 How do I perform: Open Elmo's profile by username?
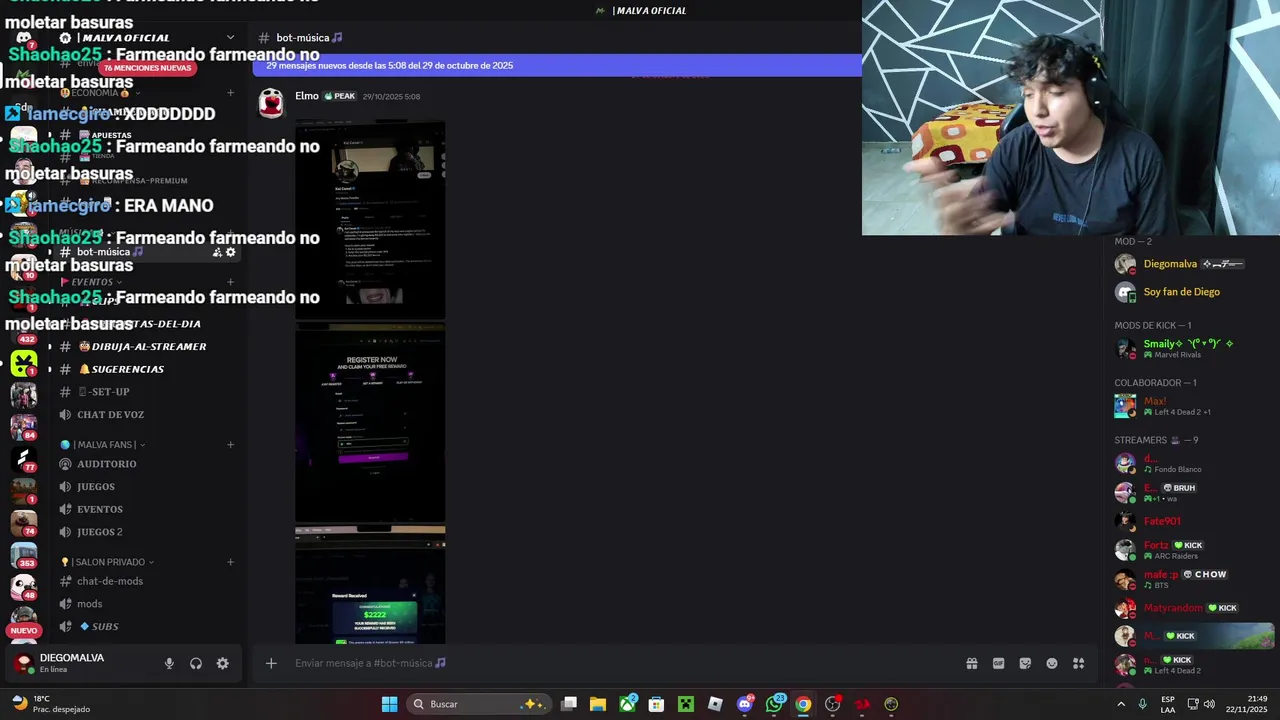point(307,96)
